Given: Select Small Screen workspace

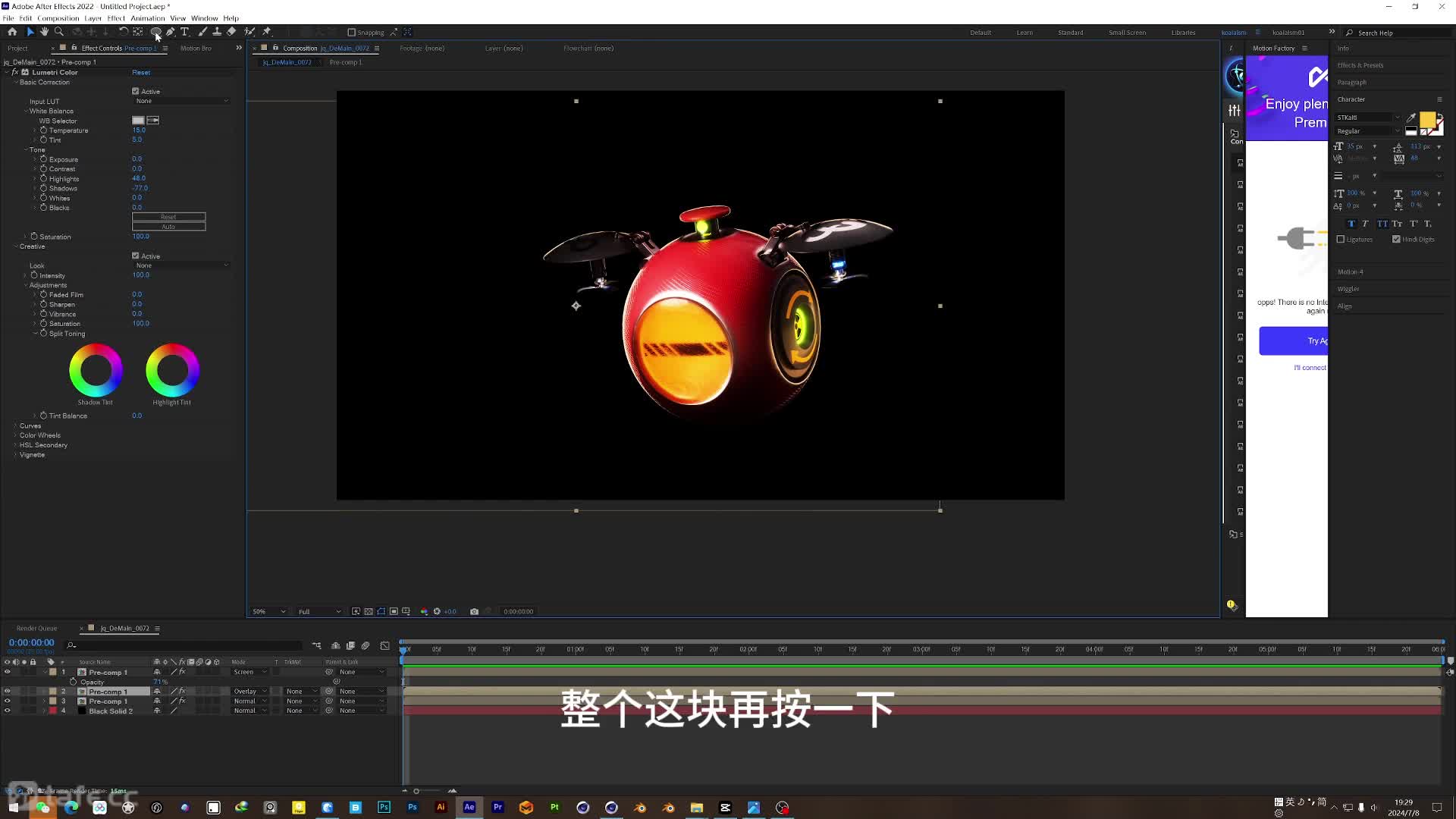Looking at the screenshot, I should (x=1127, y=33).
